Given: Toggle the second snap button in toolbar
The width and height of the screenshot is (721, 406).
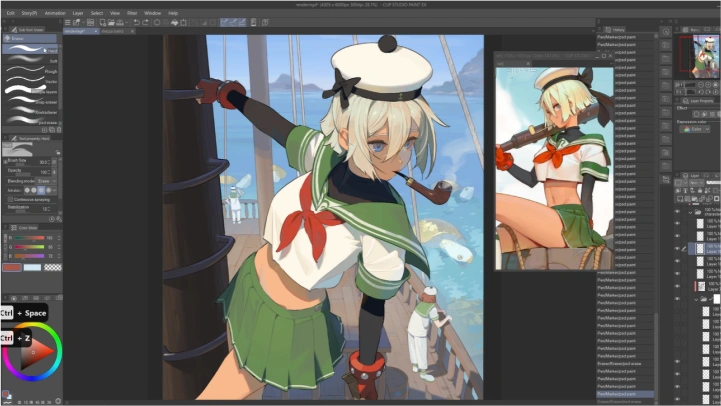Looking at the screenshot, I should point(233,22).
